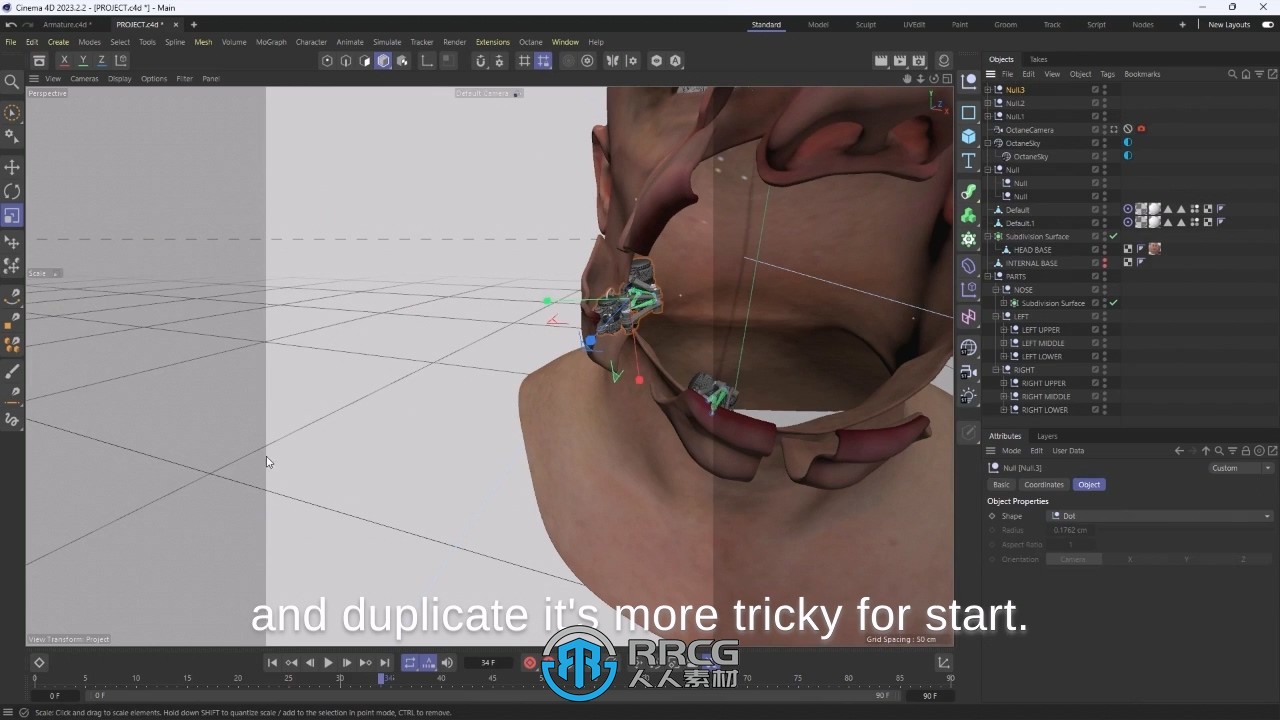The height and width of the screenshot is (720, 1280).
Task: Activate the Live Selection tool
Action: point(12,113)
